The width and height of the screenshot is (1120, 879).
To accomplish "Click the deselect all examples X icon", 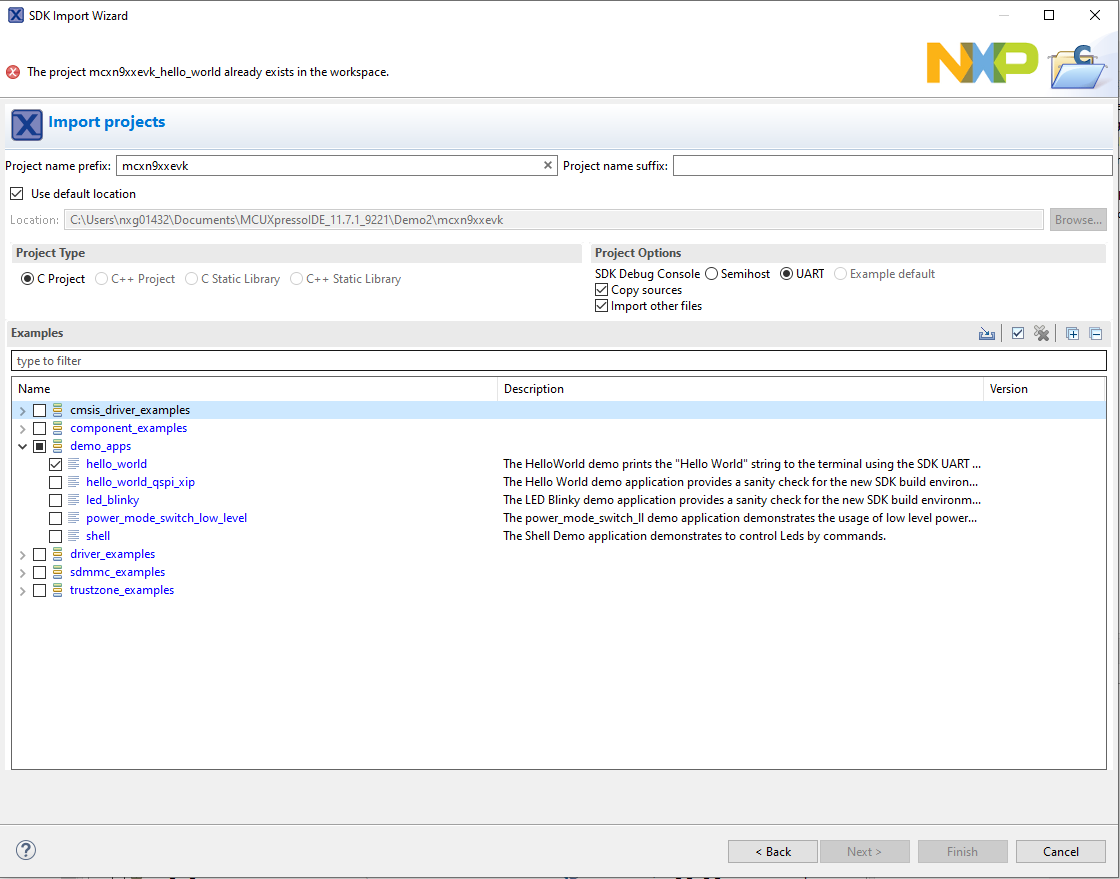I will coord(1041,334).
